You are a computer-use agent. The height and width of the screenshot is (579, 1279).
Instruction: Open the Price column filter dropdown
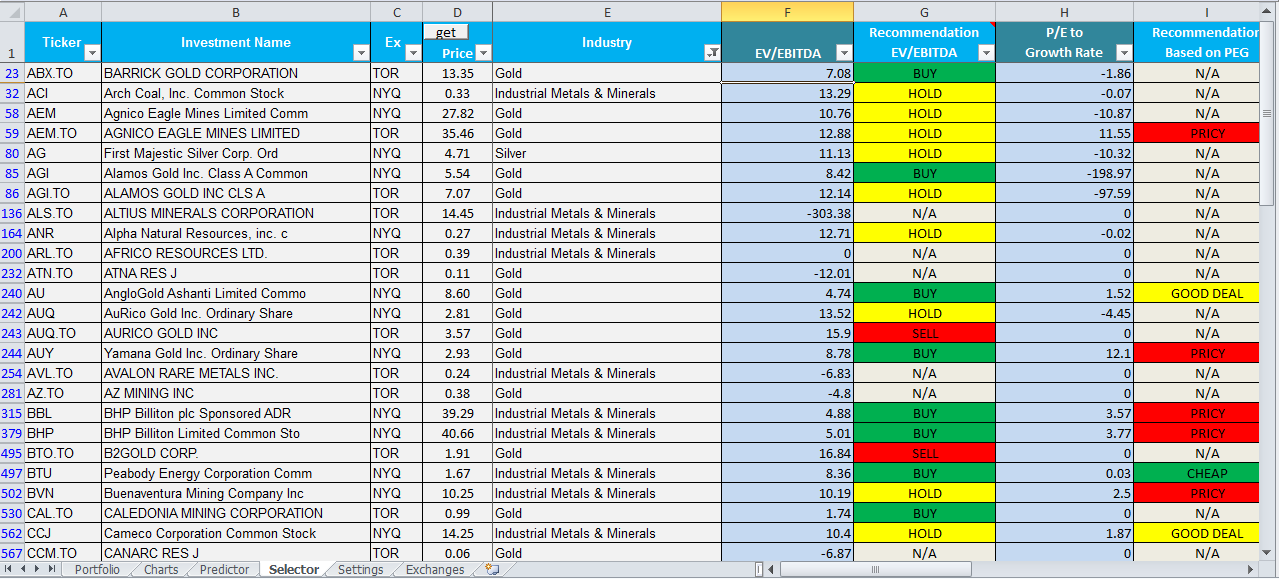click(483, 53)
